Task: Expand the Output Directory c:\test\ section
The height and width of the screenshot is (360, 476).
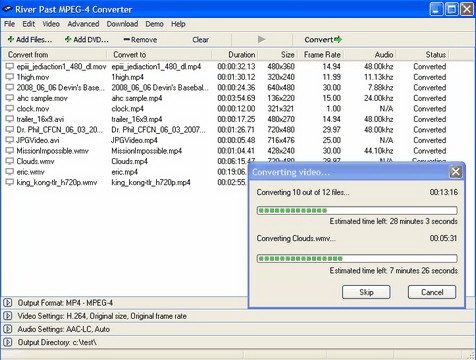Action: pos(8,342)
